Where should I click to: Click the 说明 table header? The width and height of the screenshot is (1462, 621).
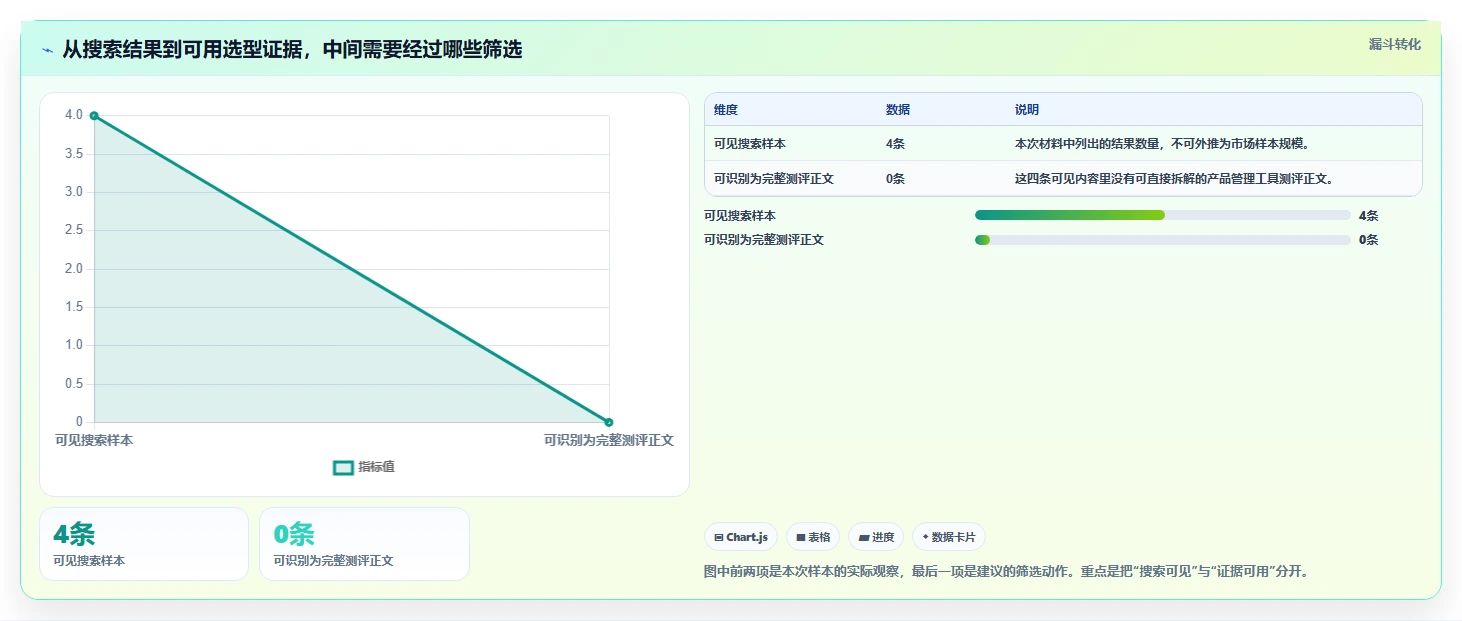pyautogui.click(x=1027, y=110)
